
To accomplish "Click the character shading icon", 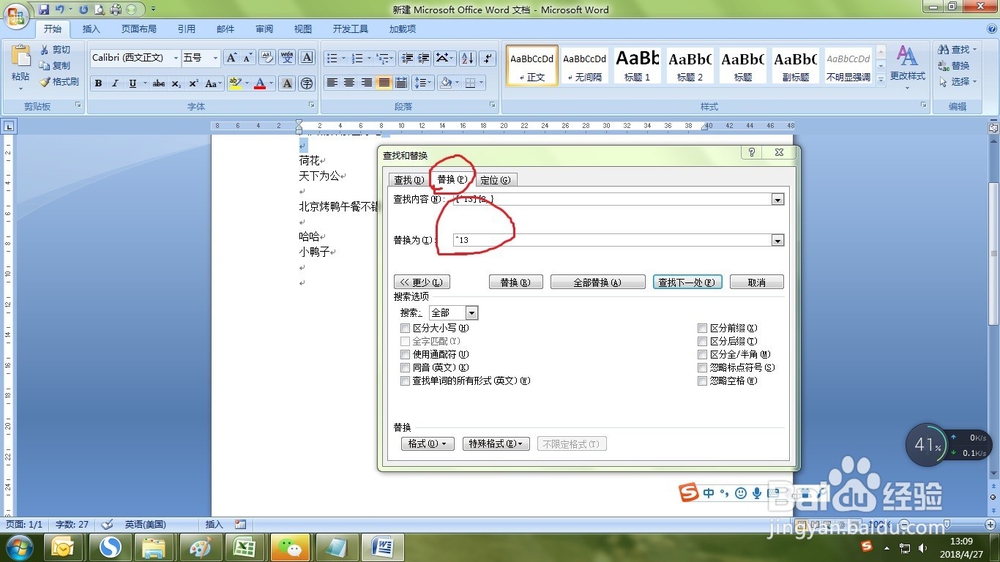I will [x=287, y=83].
